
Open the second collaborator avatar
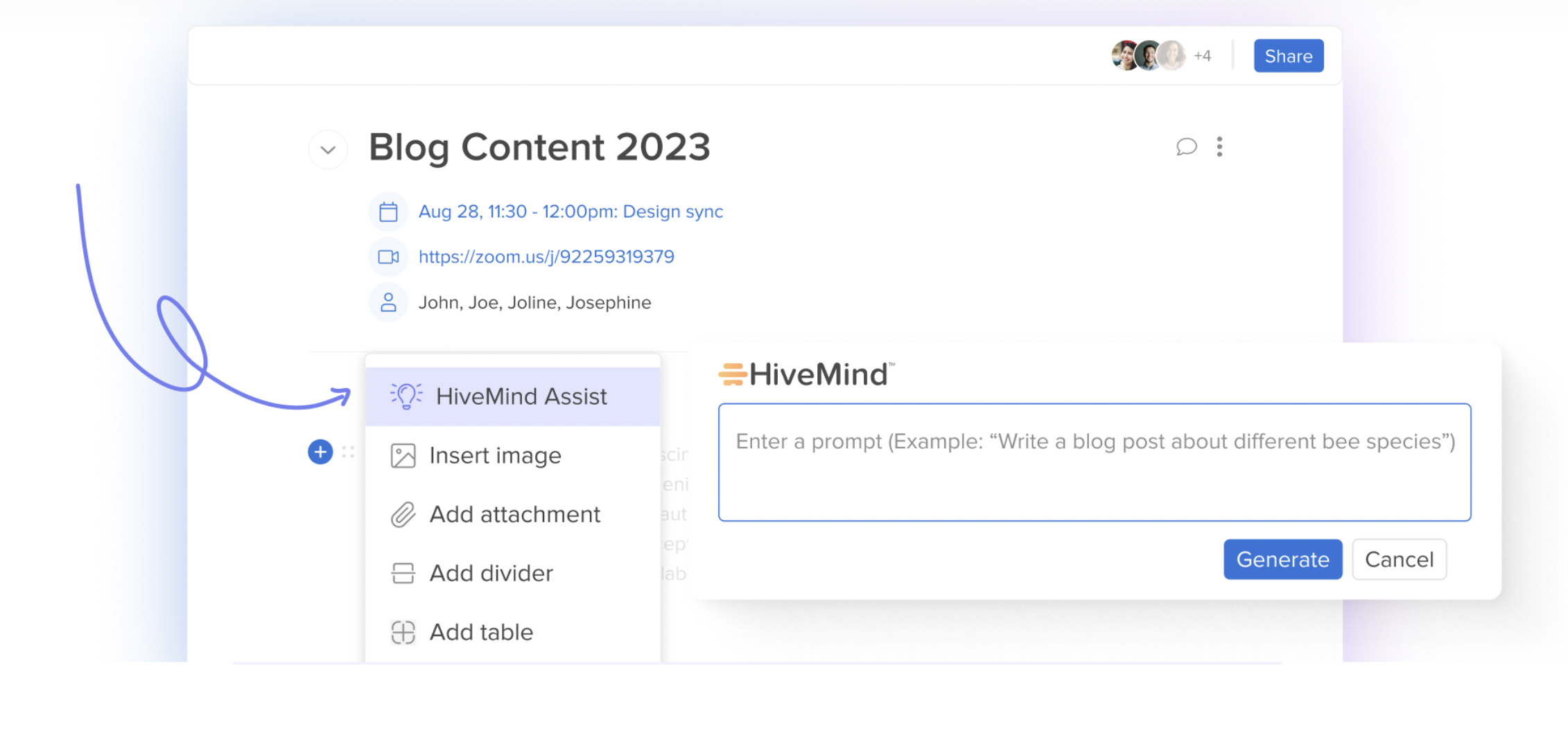1148,56
